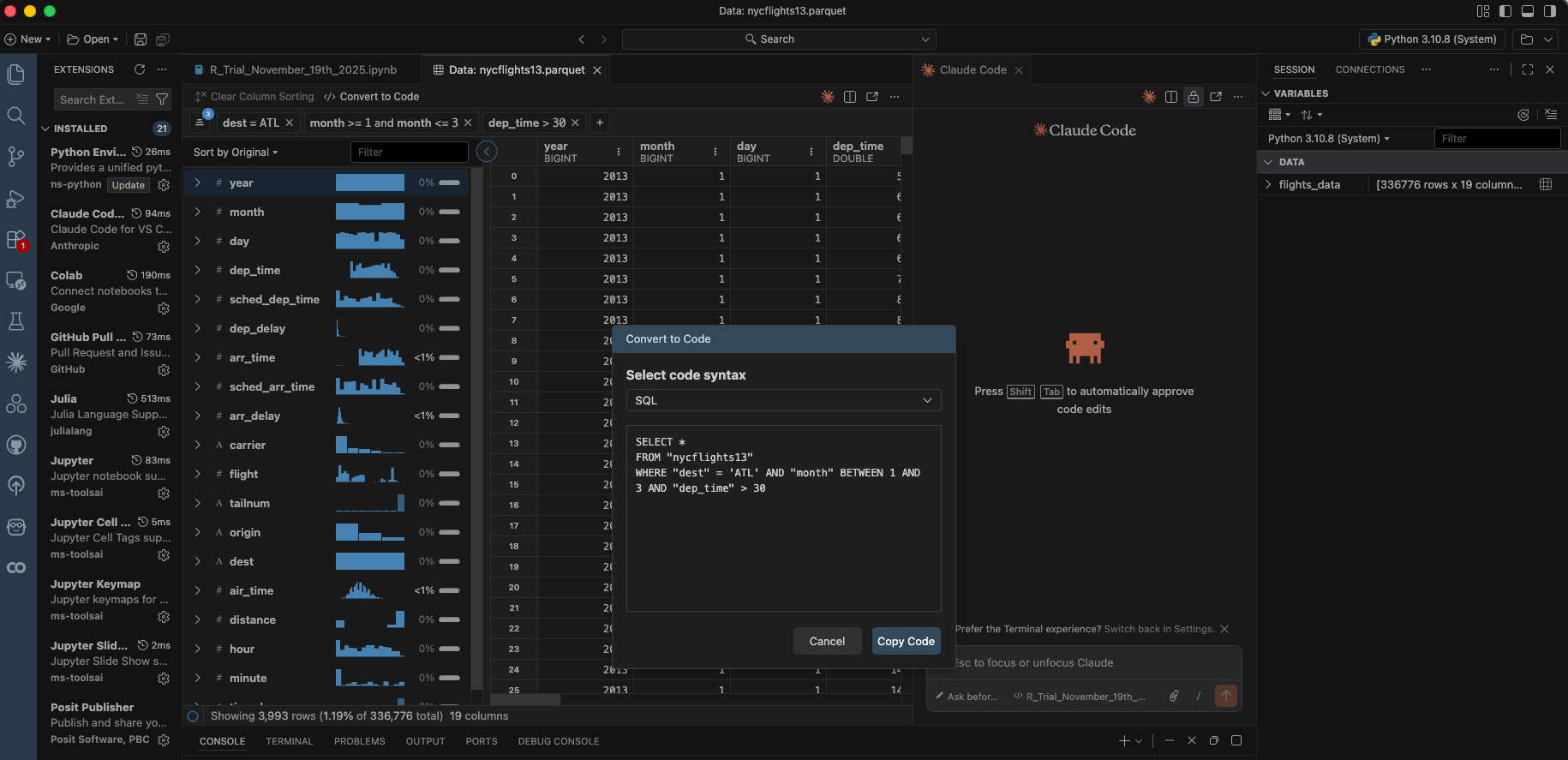This screenshot has width=1568, height=760.
Task: Focus the column Filter input field
Action: point(410,153)
